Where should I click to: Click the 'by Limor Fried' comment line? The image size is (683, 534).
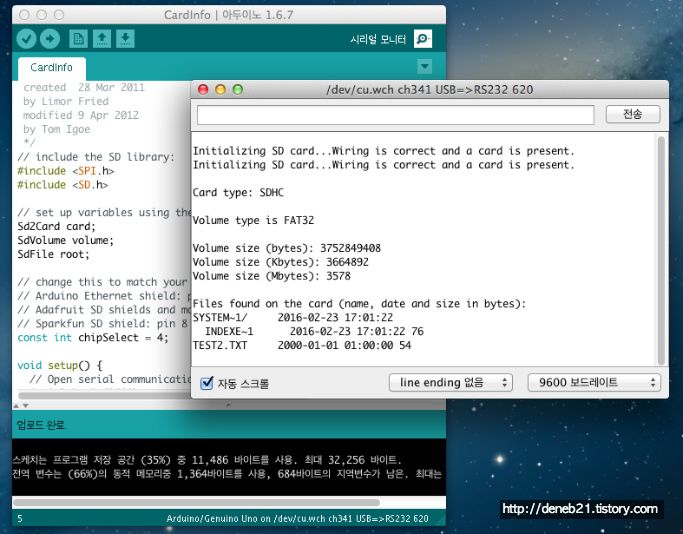click(66, 101)
